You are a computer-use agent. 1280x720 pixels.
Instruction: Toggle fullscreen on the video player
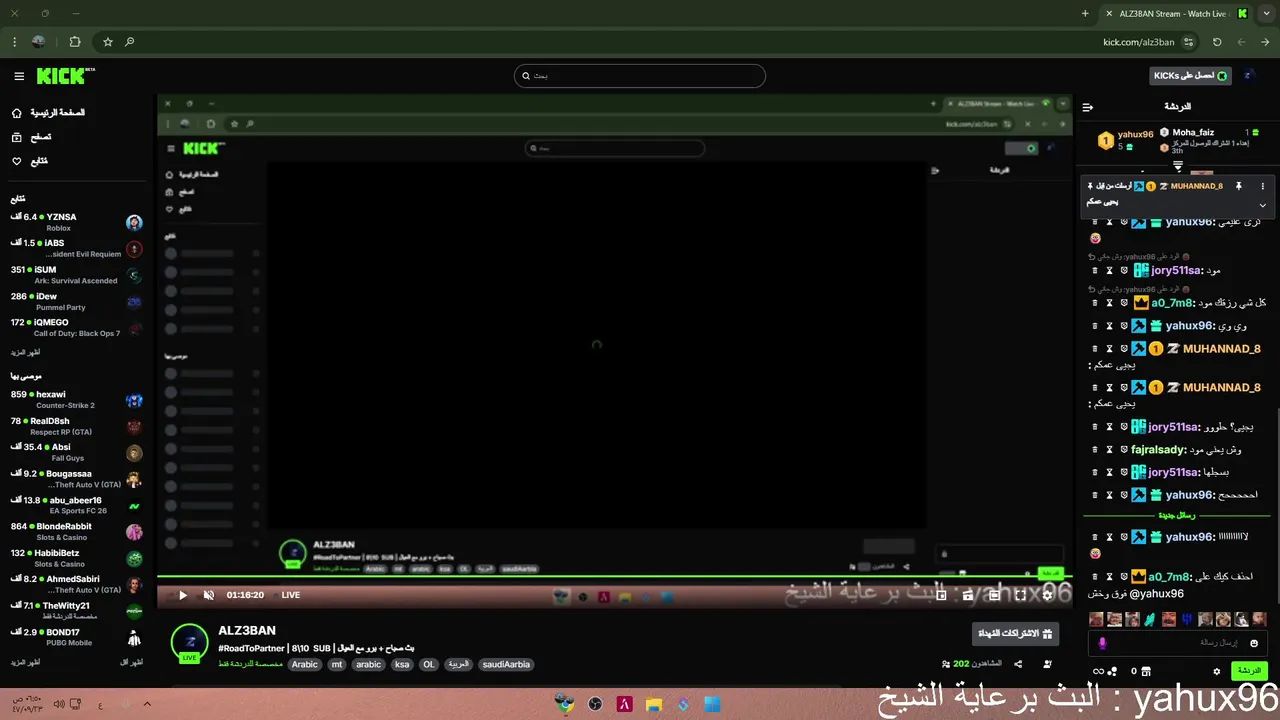[1020, 595]
